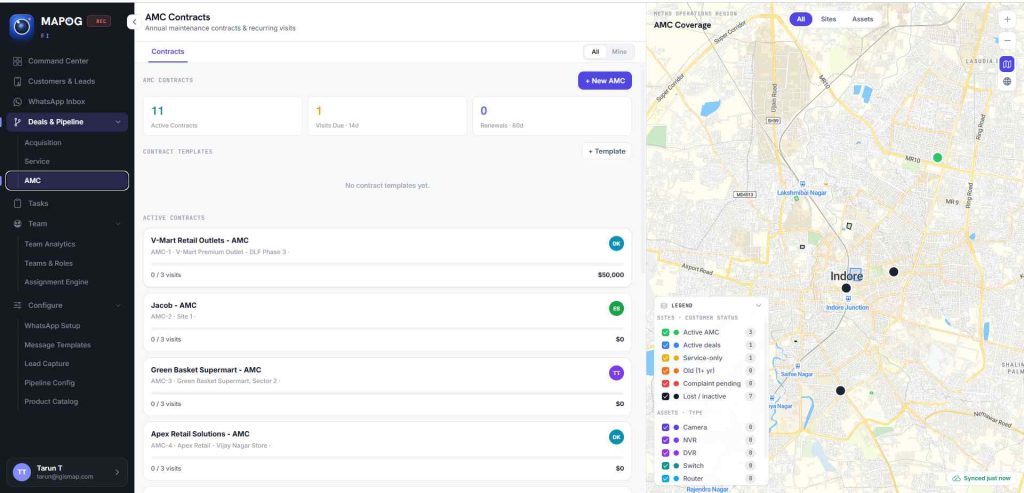Collapse the Configure section chevron
This screenshot has height=493, width=1024.
point(118,306)
